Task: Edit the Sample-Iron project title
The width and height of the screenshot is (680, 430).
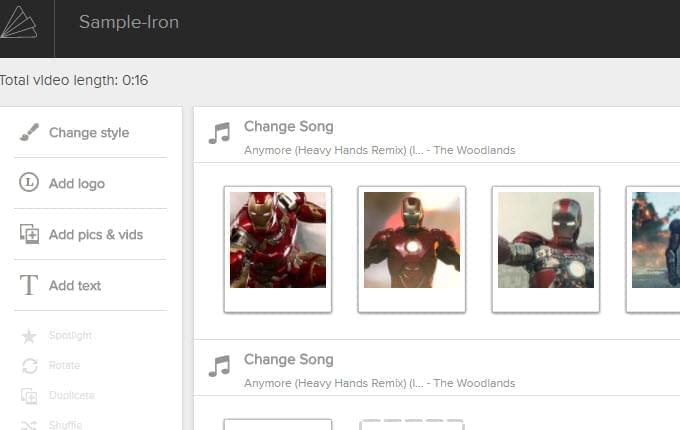Action: click(x=129, y=22)
